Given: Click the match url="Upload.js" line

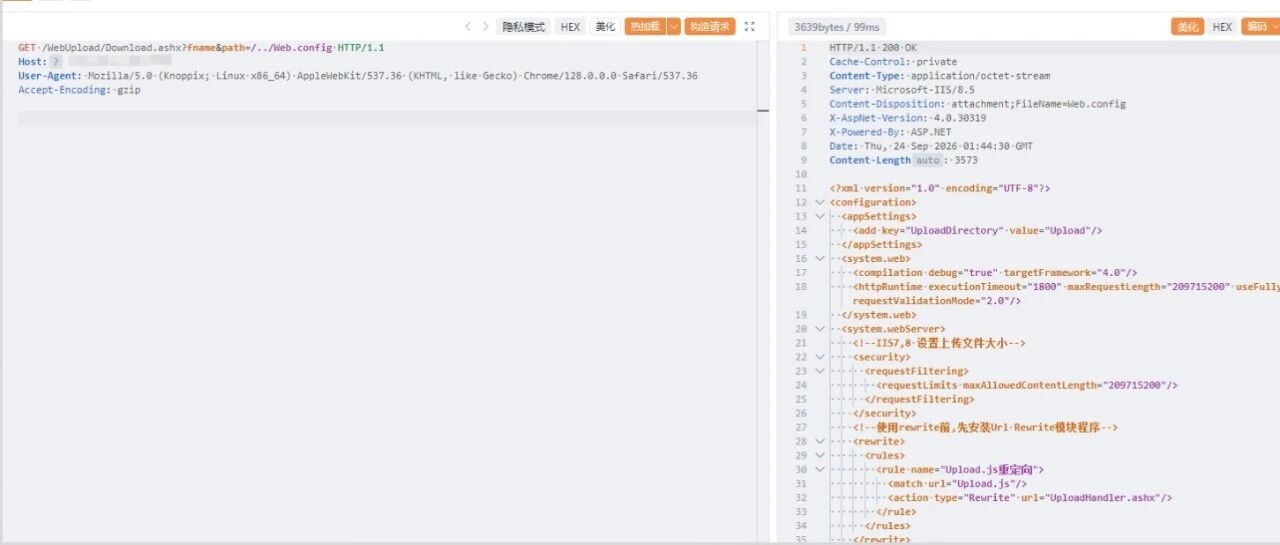Looking at the screenshot, I should click(957, 483).
